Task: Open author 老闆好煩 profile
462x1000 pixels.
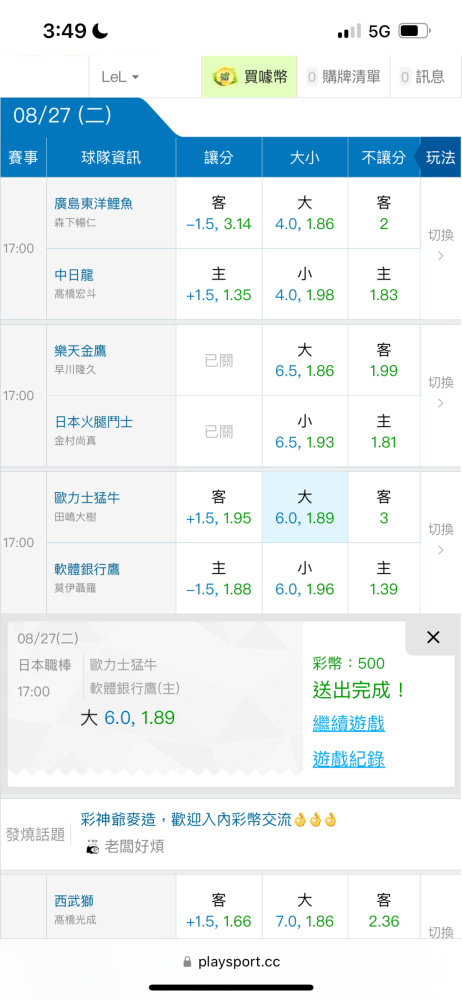Action: [x=134, y=846]
